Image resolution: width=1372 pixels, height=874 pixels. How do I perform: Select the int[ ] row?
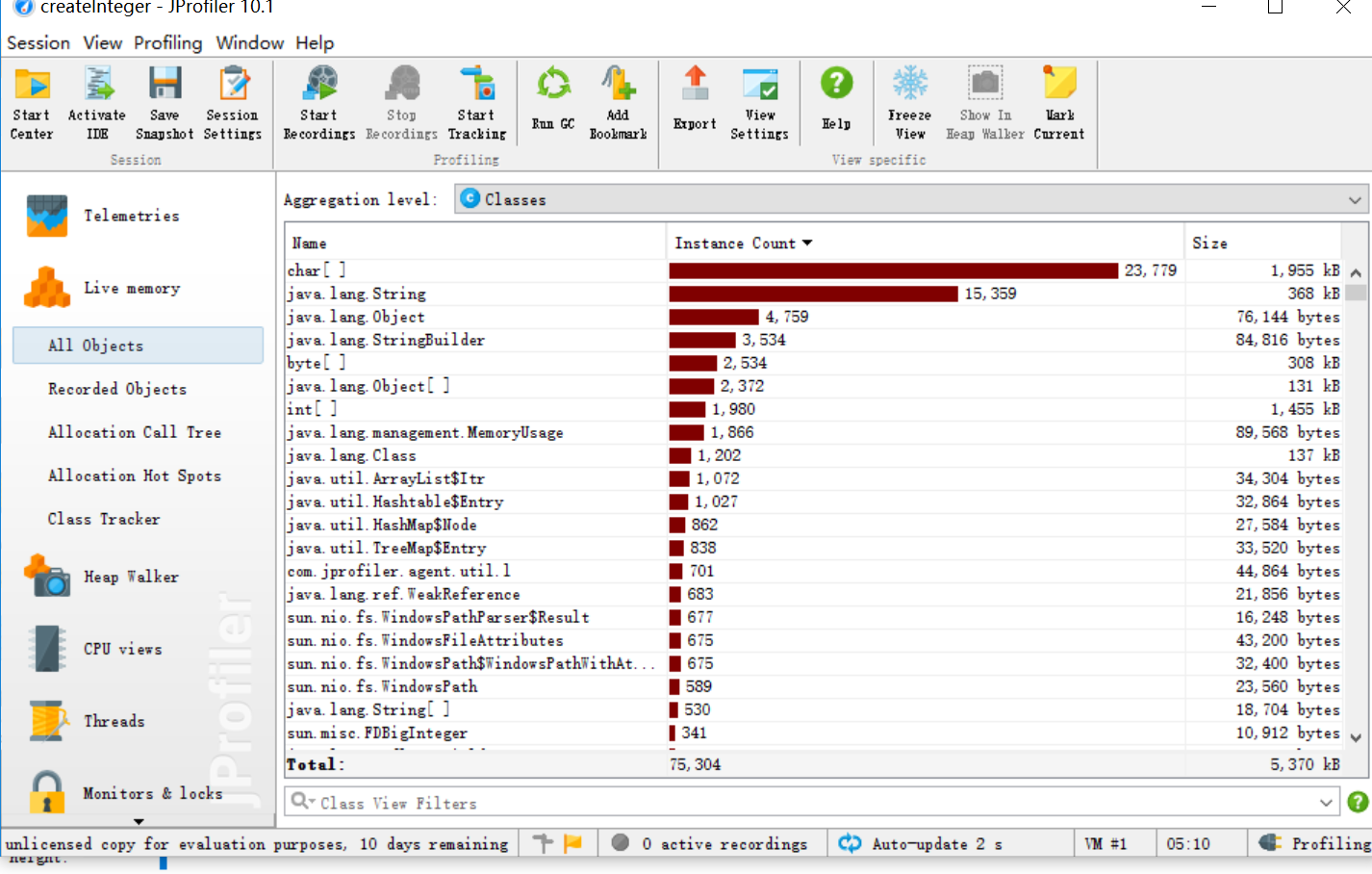(x=814, y=409)
